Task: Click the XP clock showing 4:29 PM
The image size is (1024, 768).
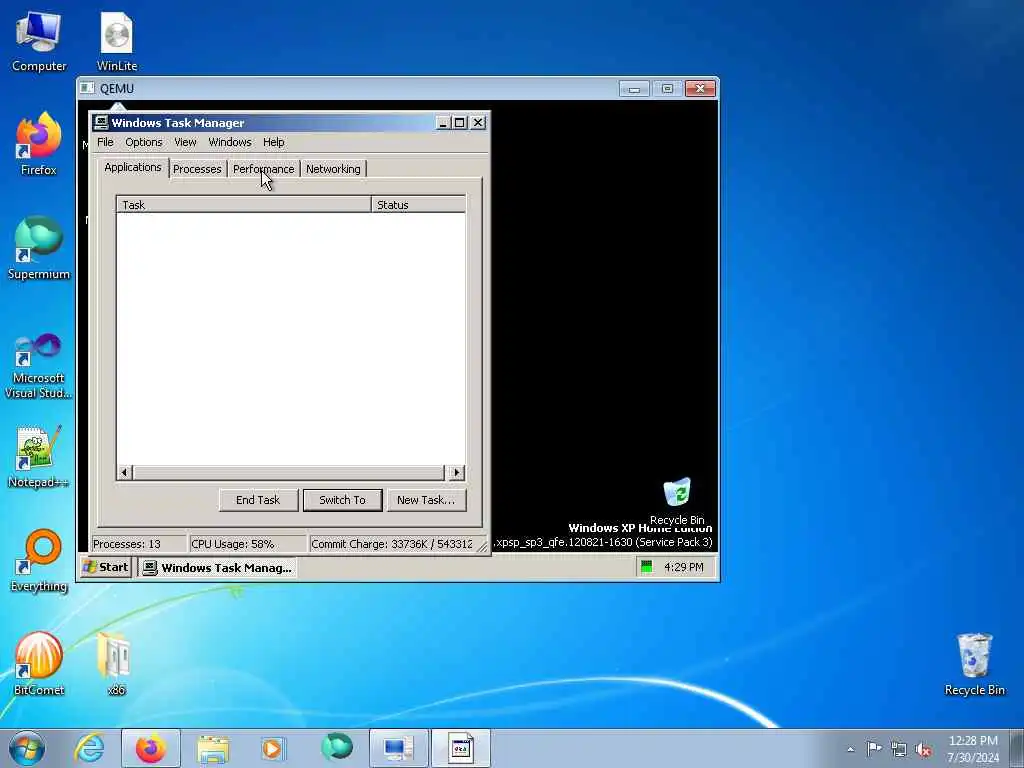Action: tap(684, 567)
